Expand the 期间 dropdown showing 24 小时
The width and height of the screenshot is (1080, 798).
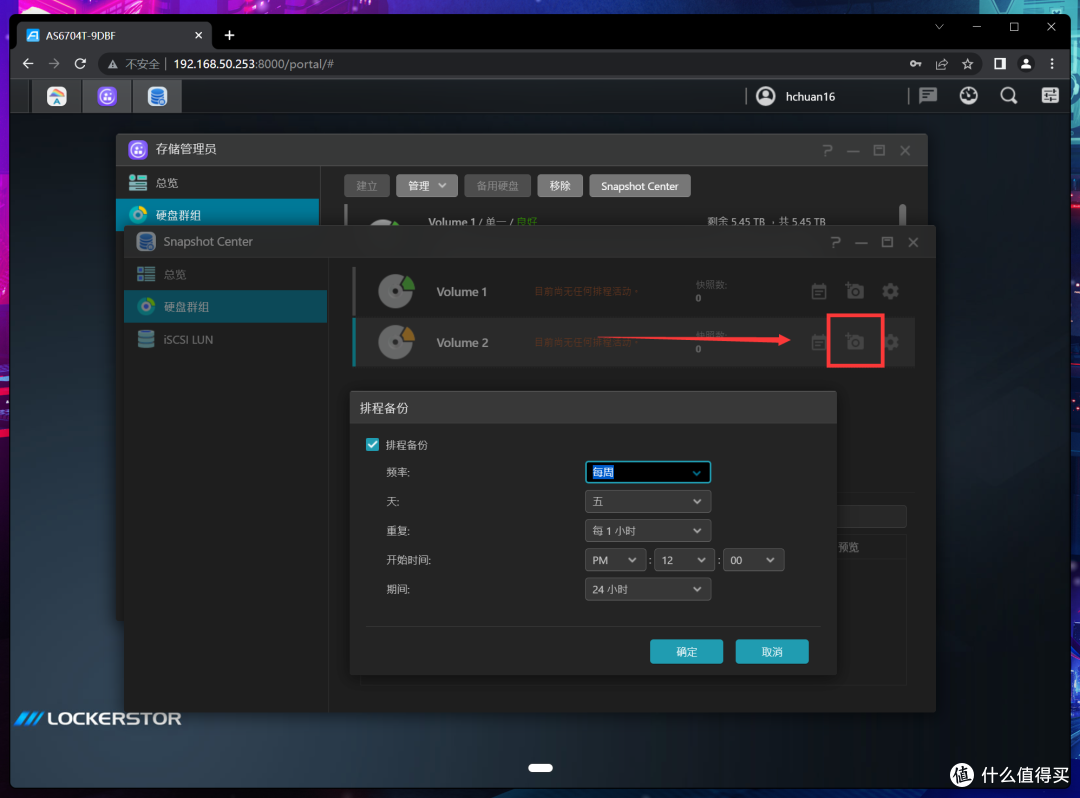click(647, 590)
